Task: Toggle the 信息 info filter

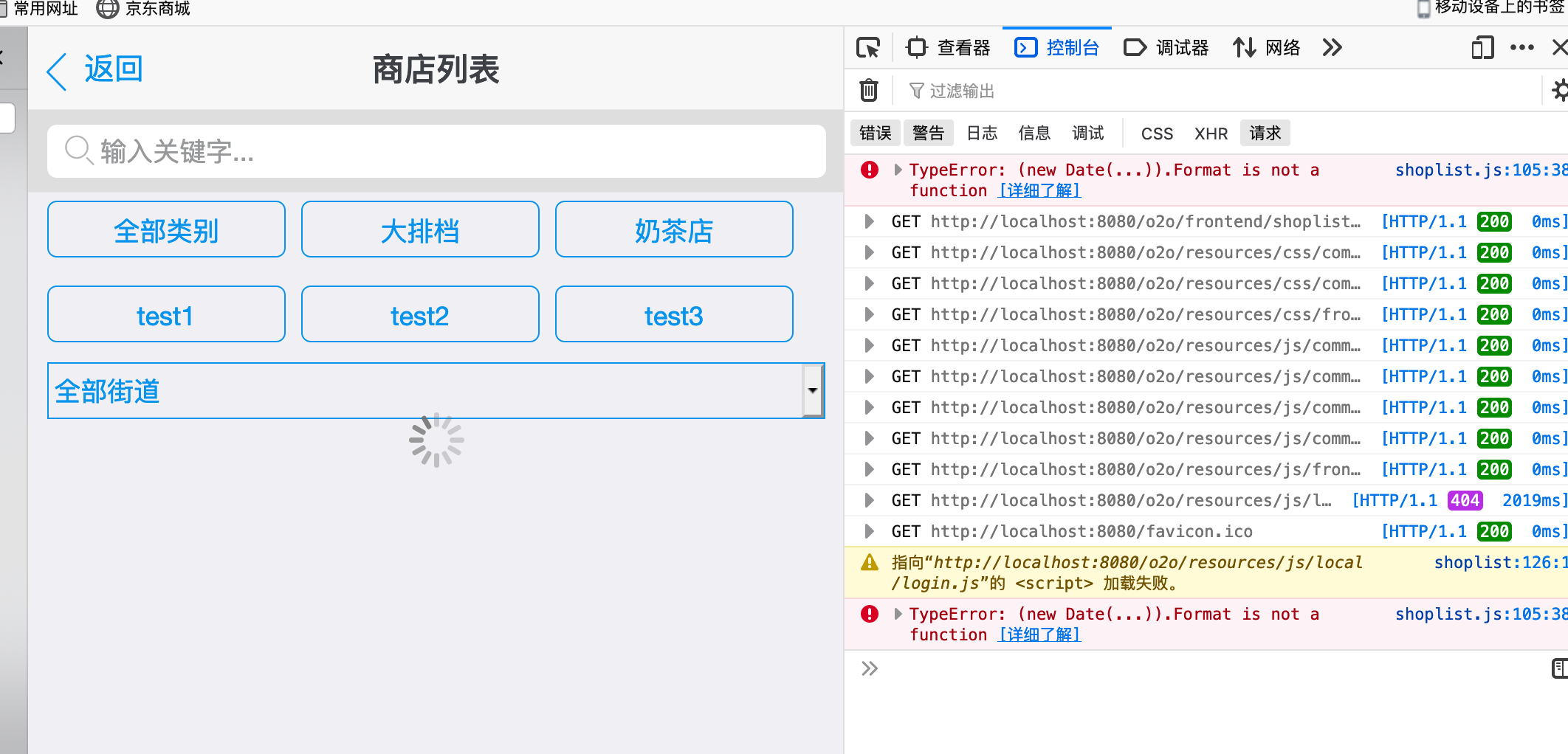Action: 1034,133
